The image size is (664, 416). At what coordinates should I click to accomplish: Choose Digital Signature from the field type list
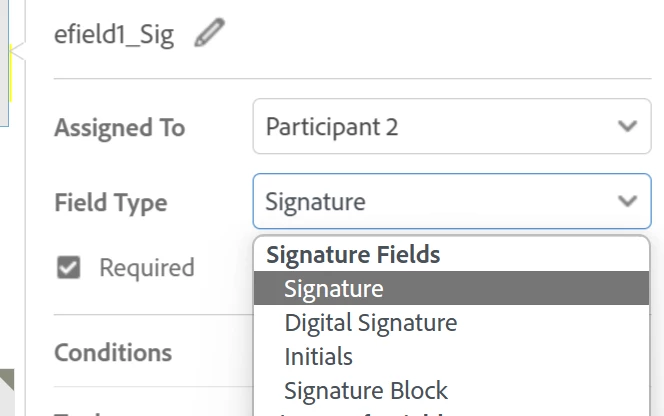tap(370, 323)
